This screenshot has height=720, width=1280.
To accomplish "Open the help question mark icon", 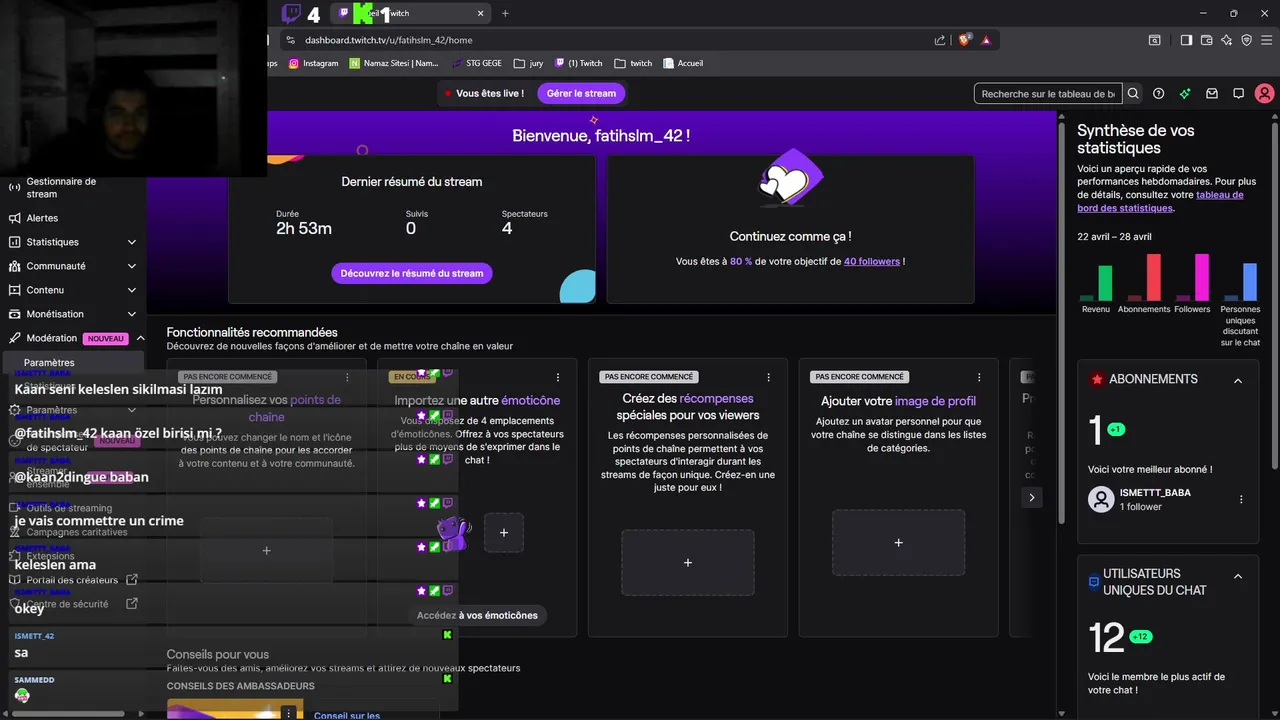I will click(1159, 93).
